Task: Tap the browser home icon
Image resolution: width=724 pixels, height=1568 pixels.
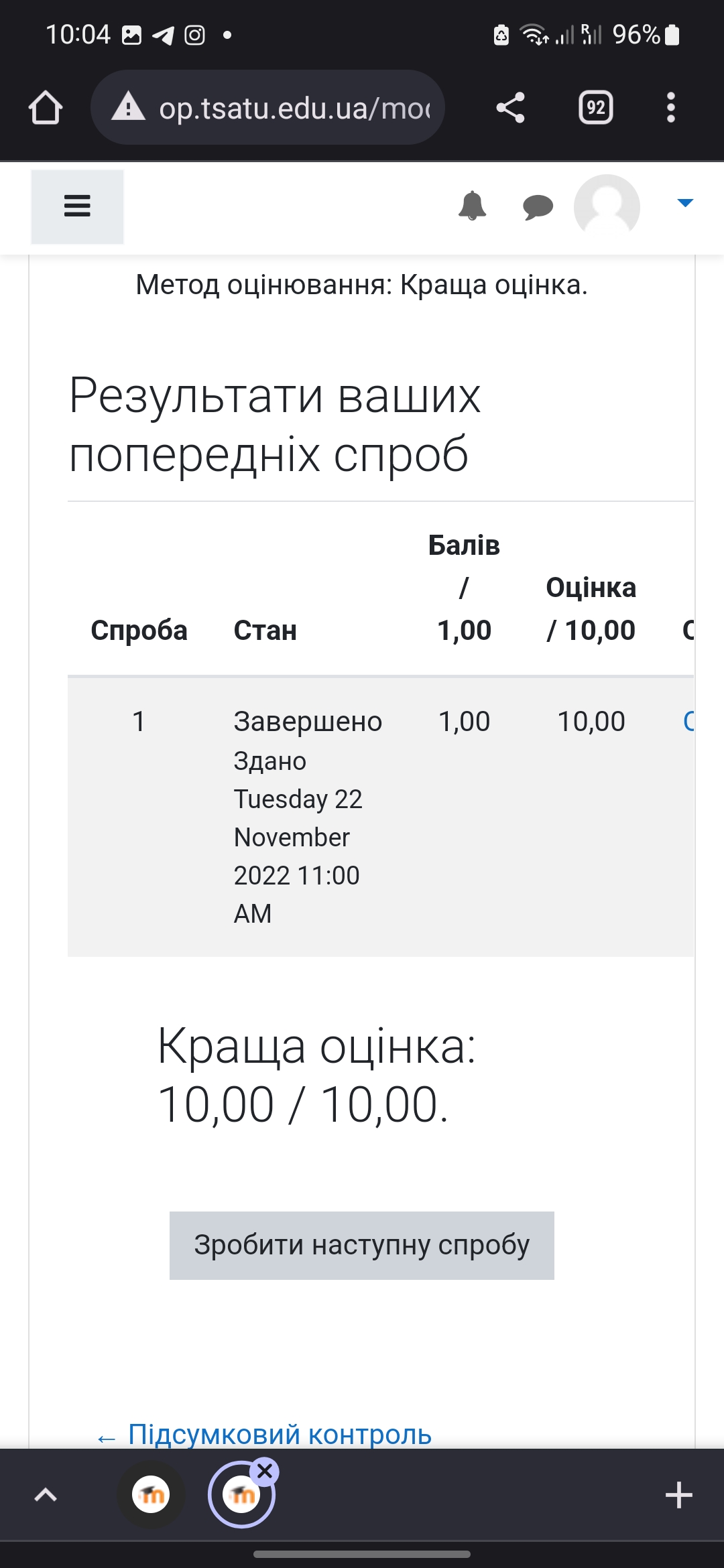Action: point(46,108)
